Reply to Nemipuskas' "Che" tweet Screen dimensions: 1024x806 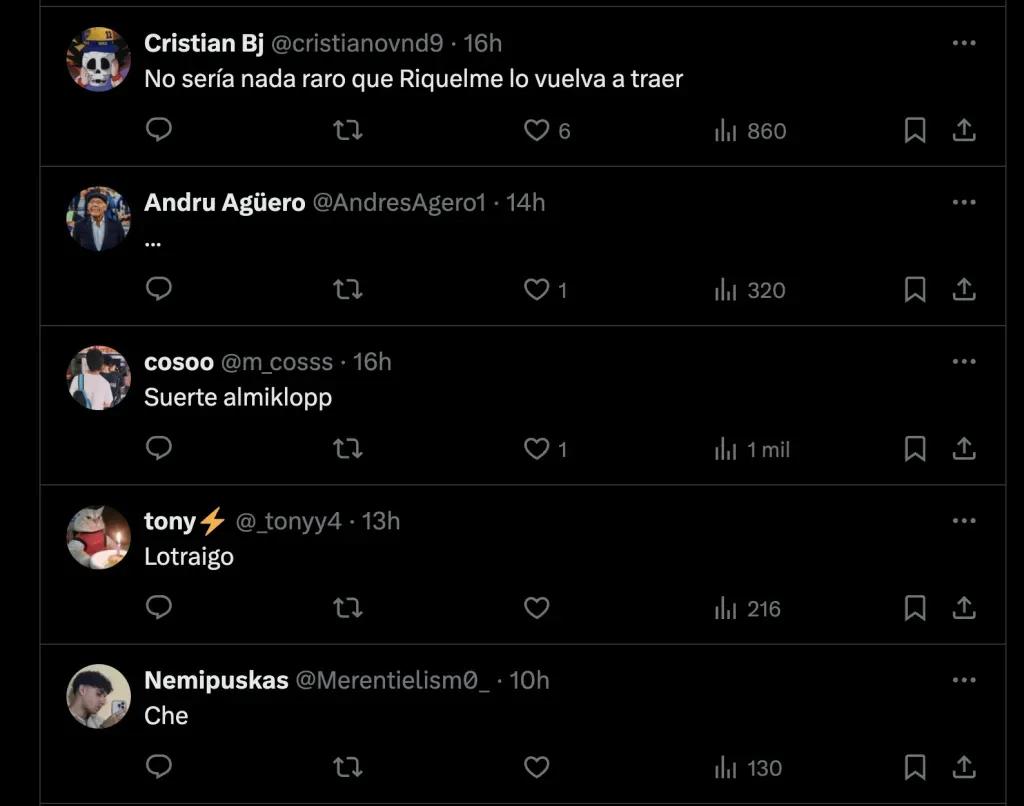tap(159, 767)
